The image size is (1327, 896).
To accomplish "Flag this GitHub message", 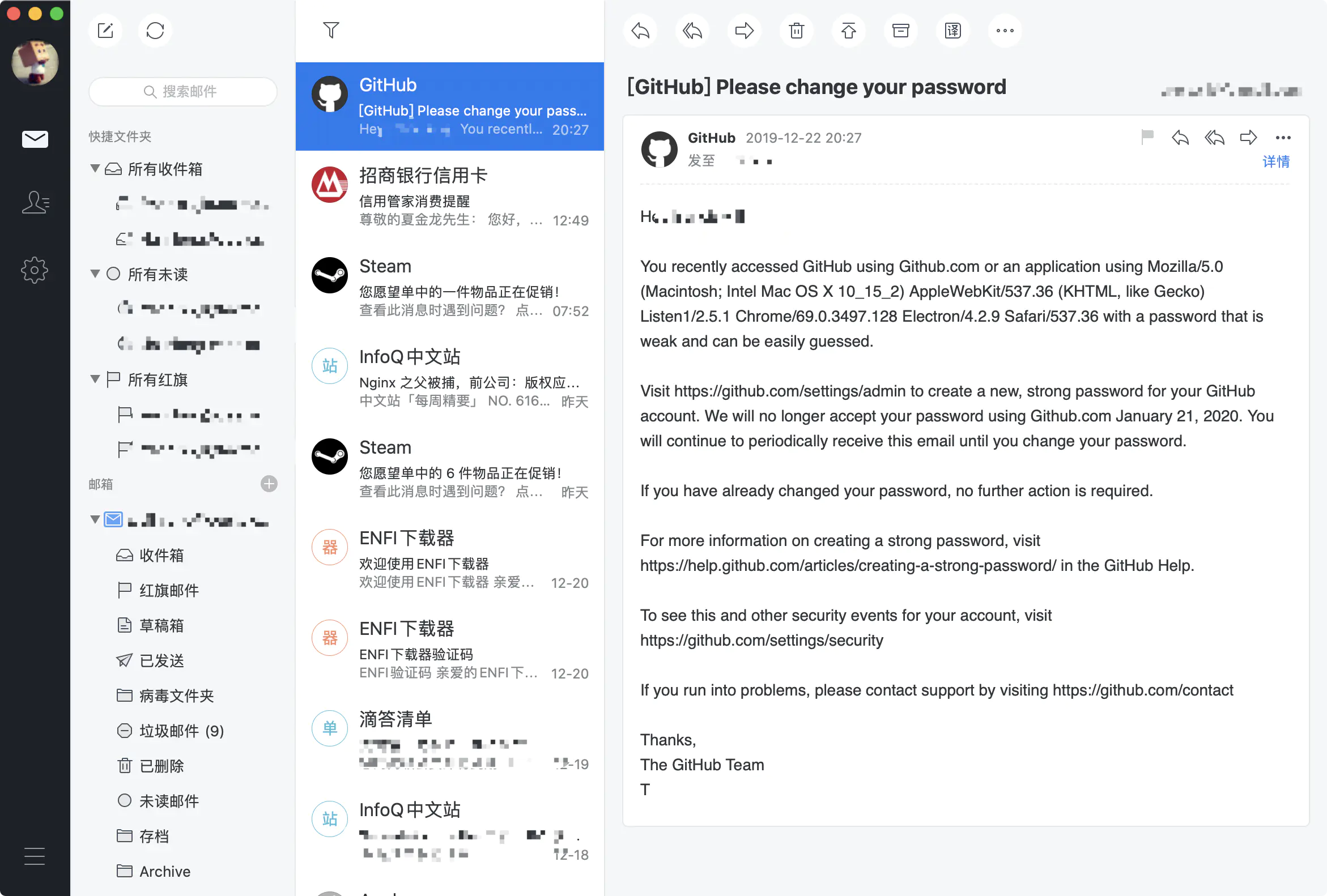I will tap(1147, 137).
